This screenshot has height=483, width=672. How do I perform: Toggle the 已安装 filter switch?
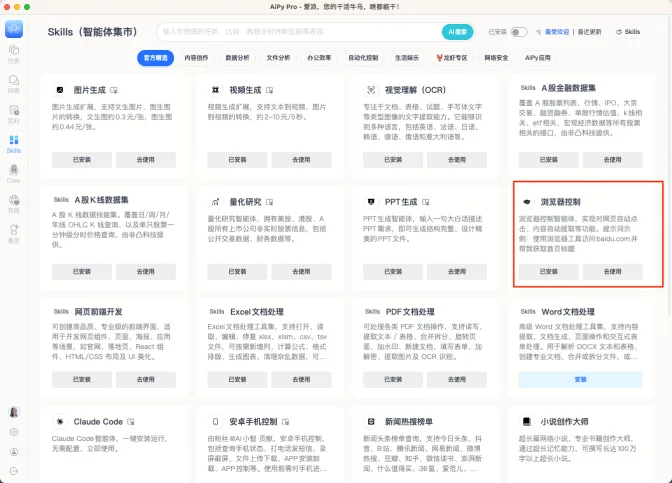point(519,32)
